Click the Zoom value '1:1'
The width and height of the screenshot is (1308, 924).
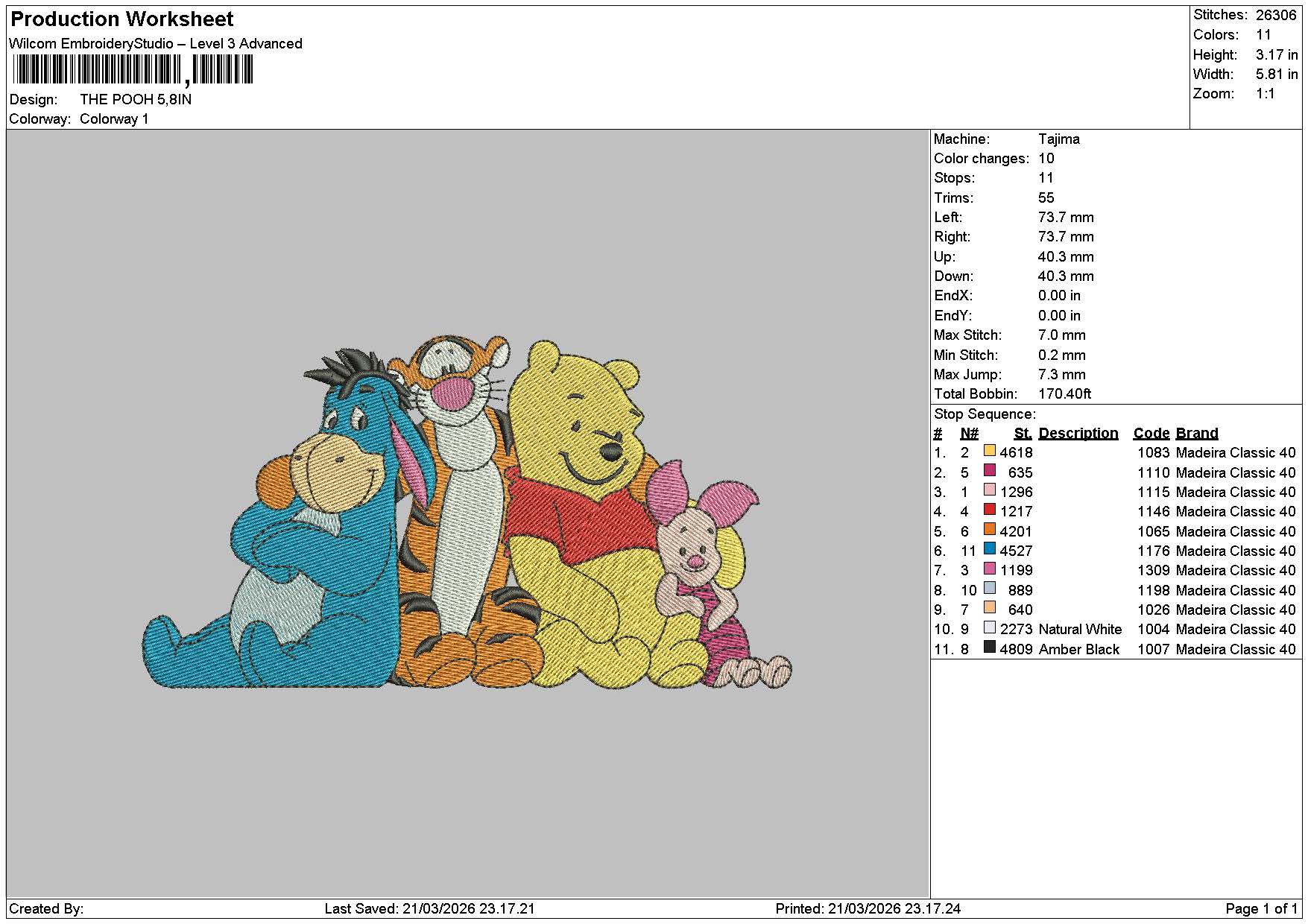[x=1266, y=94]
